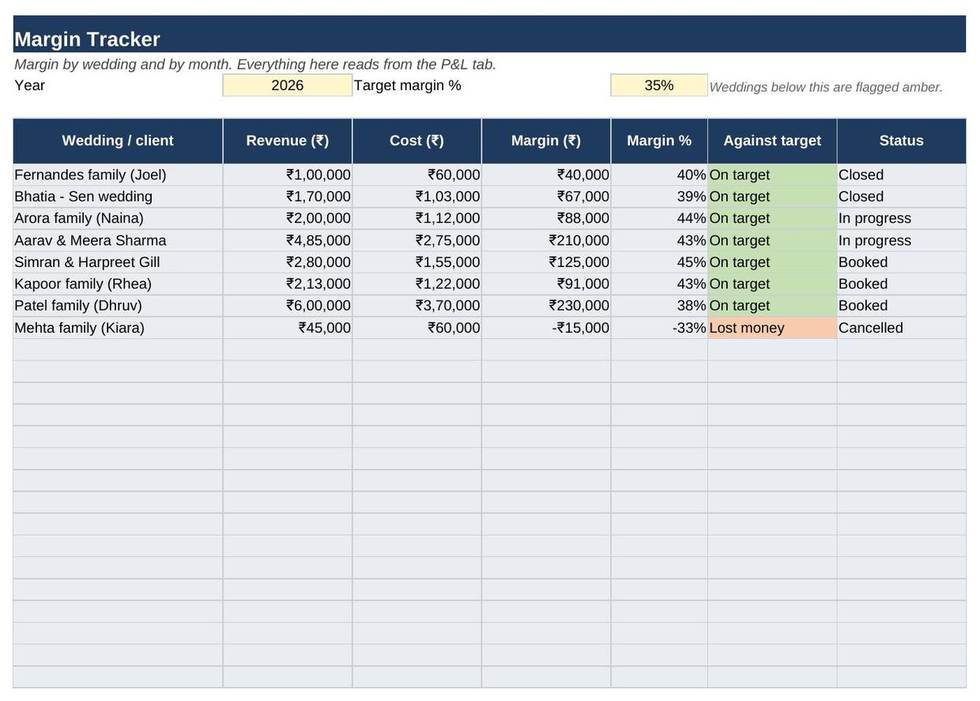Click the Margin Tracker title
Image resolution: width=980 pixels, height=701 pixels.
[87, 39]
